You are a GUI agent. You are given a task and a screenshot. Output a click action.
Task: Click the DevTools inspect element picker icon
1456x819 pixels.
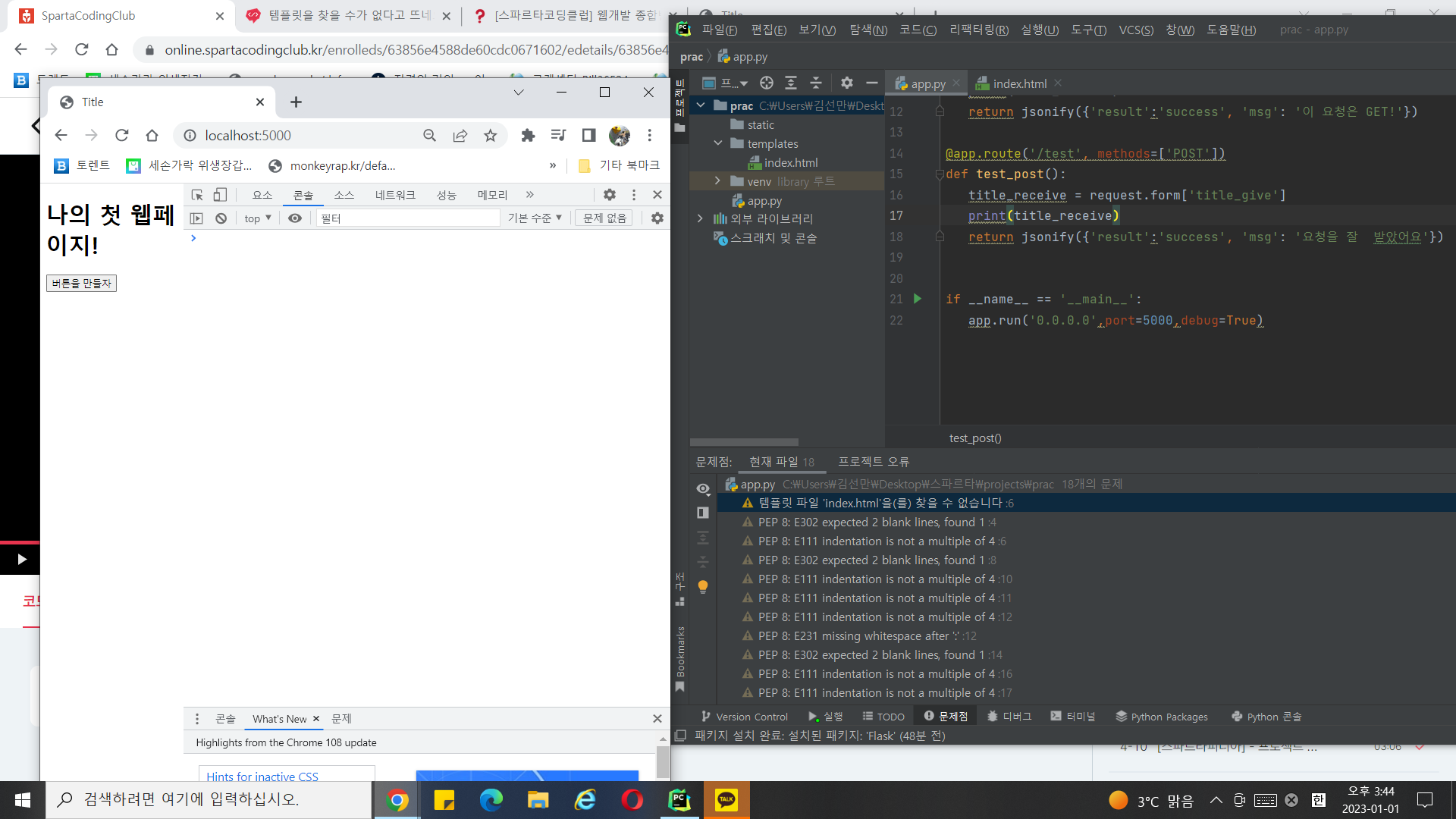[x=197, y=195]
